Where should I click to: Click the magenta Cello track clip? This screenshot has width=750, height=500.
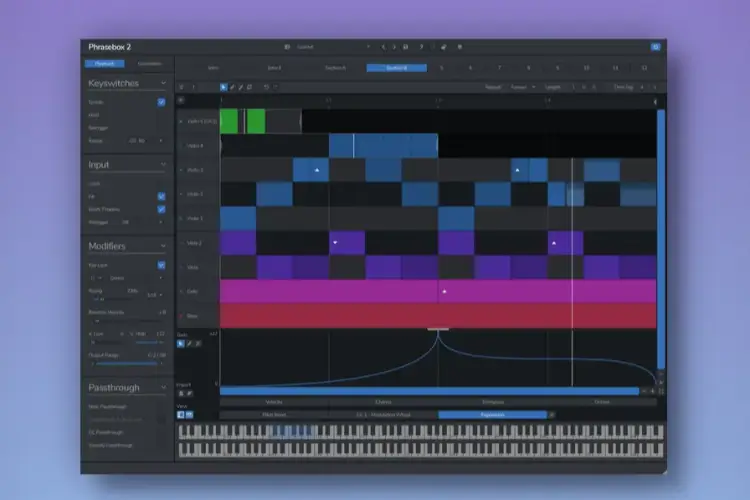(x=438, y=291)
